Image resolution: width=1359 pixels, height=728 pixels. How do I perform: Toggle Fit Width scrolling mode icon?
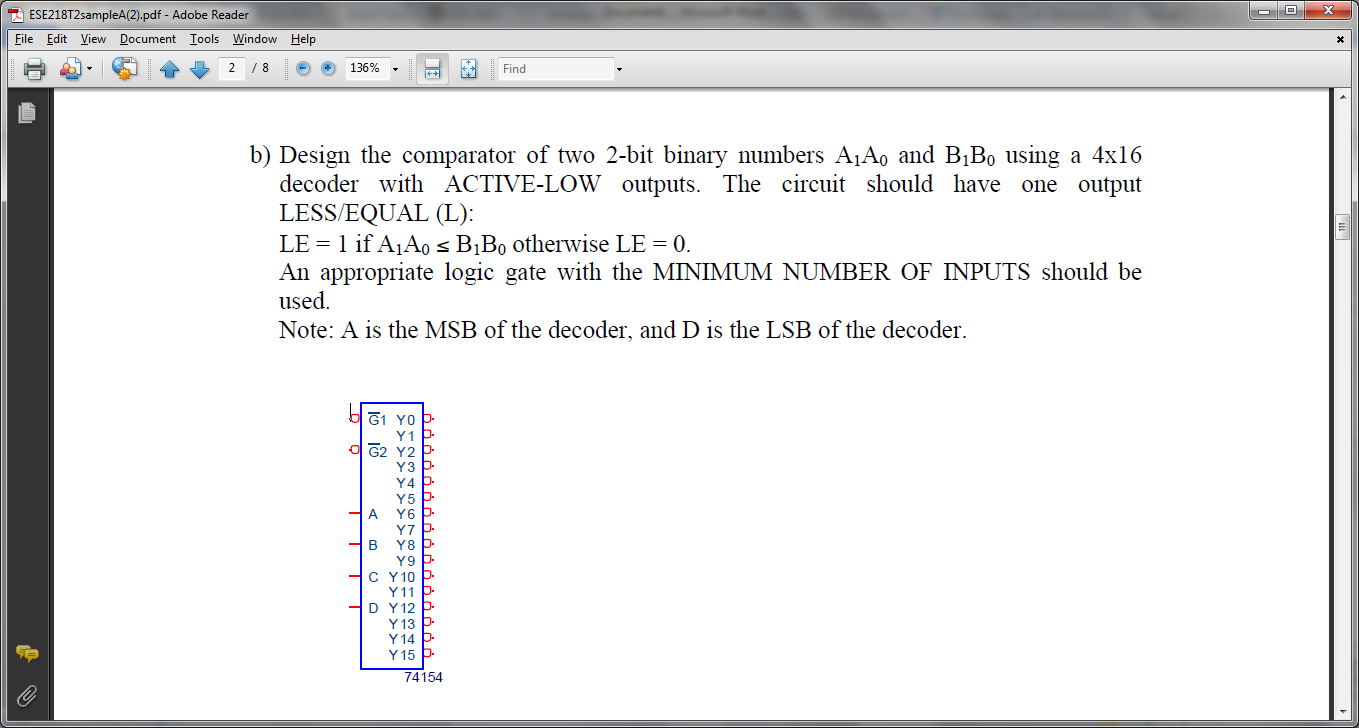432,69
